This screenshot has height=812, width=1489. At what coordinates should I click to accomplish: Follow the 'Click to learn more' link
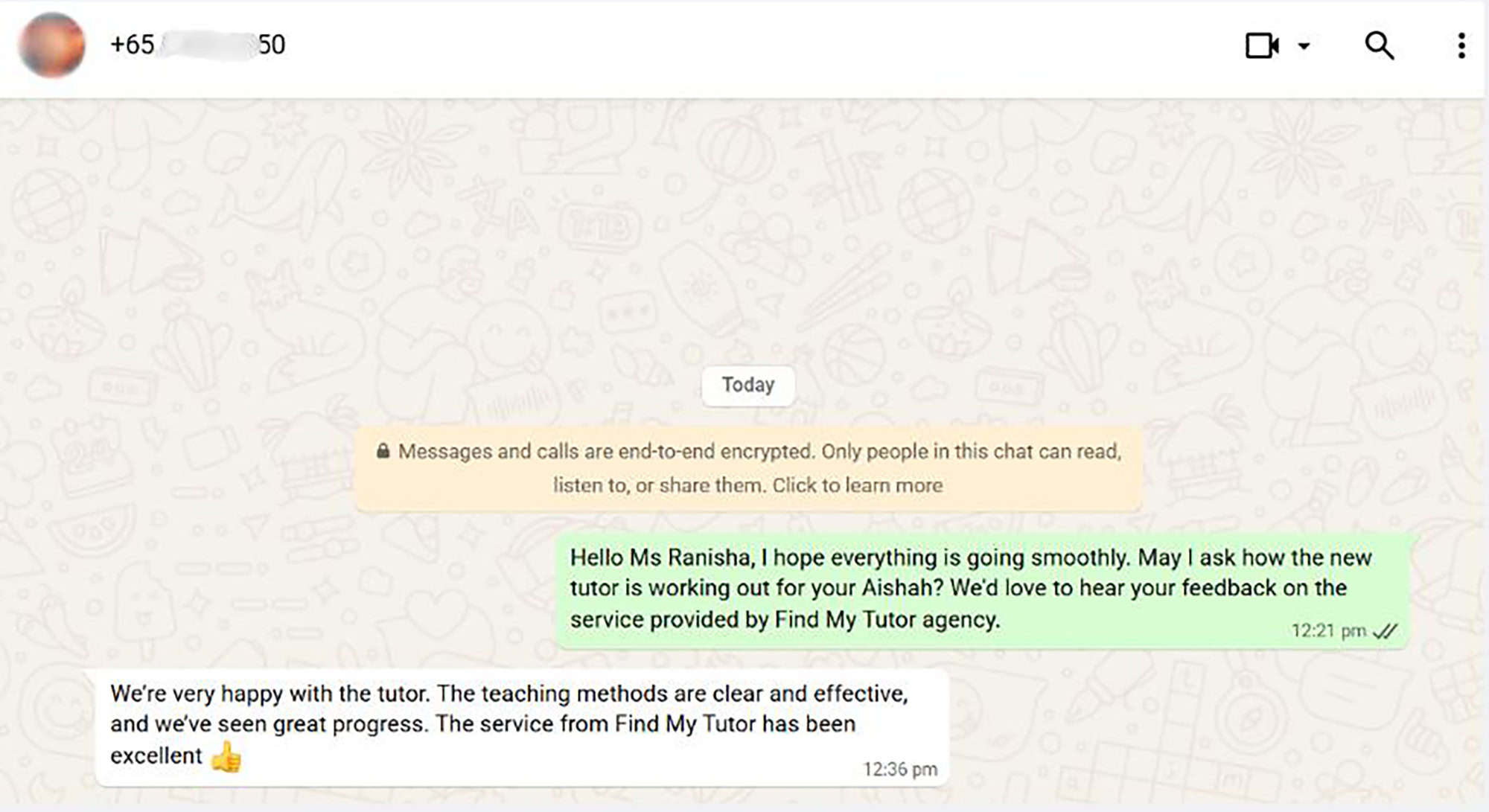tap(857, 485)
